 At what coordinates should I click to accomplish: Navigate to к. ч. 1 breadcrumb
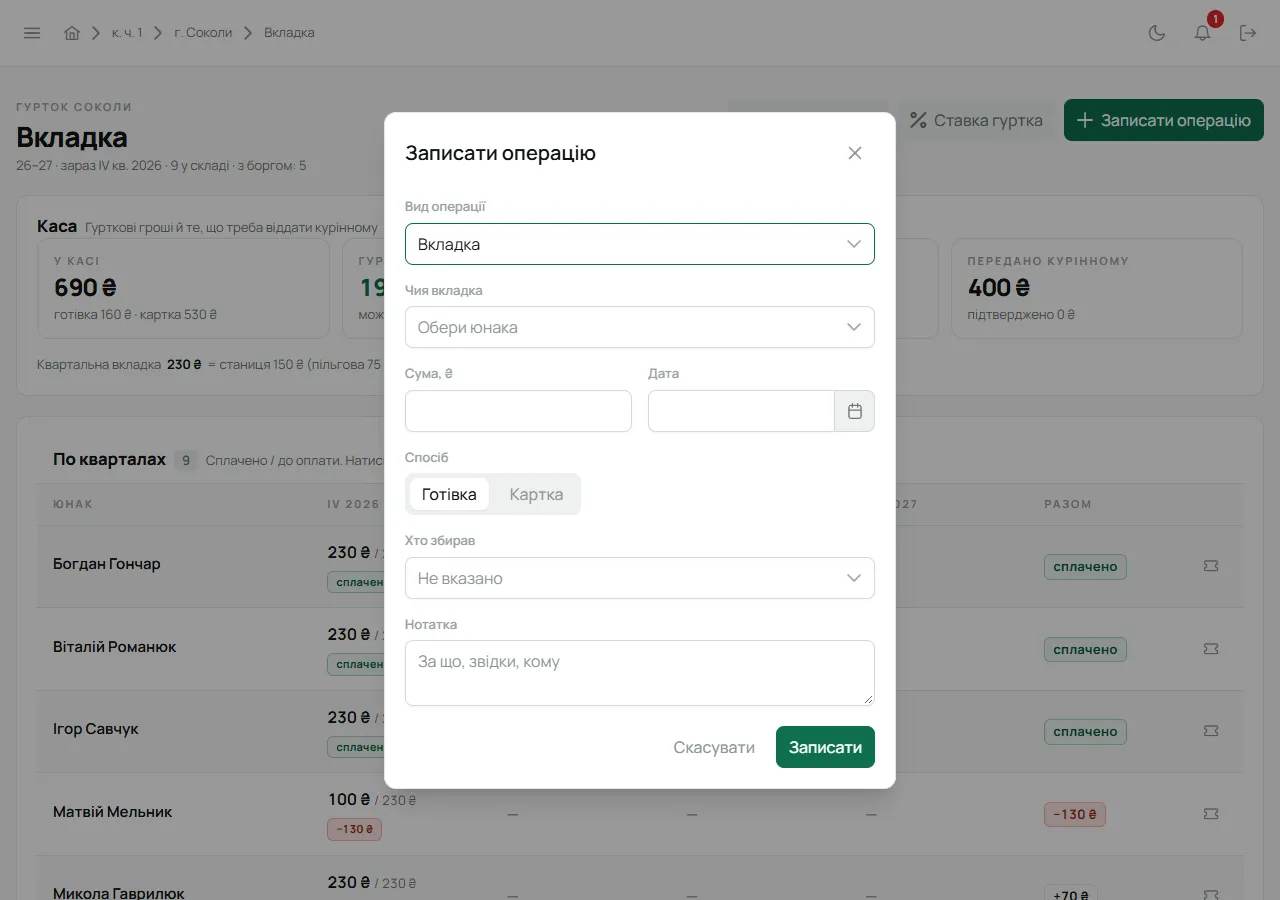[127, 33]
